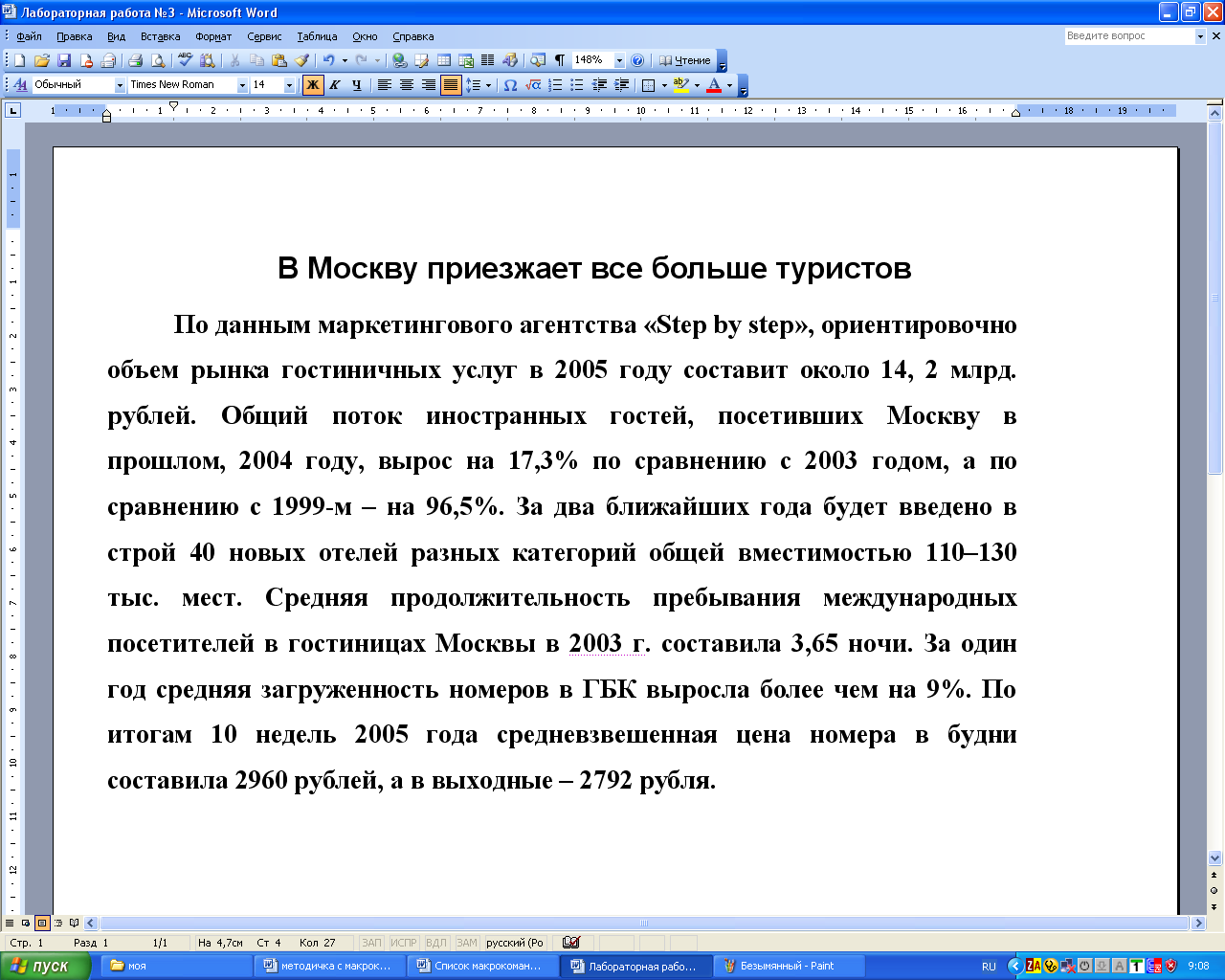The height and width of the screenshot is (980, 1225).
Task: Align text to the right
Action: tap(428, 85)
